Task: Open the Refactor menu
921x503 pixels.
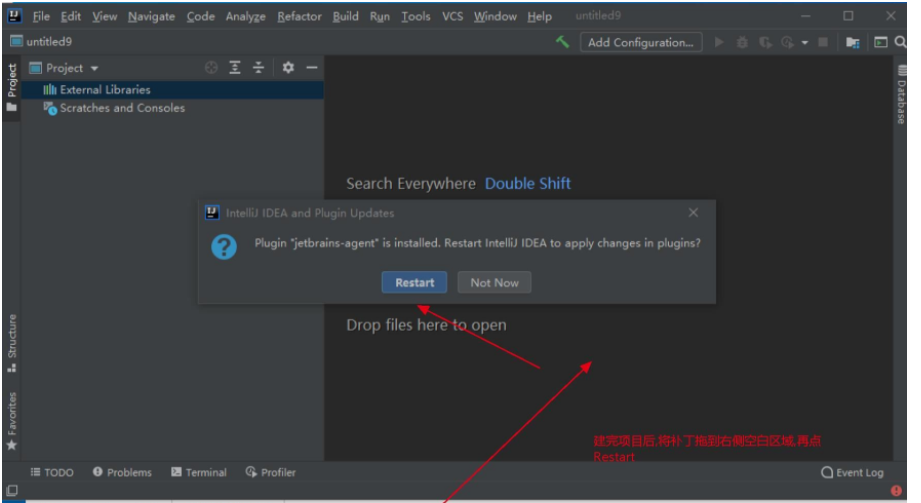Action: tap(299, 16)
